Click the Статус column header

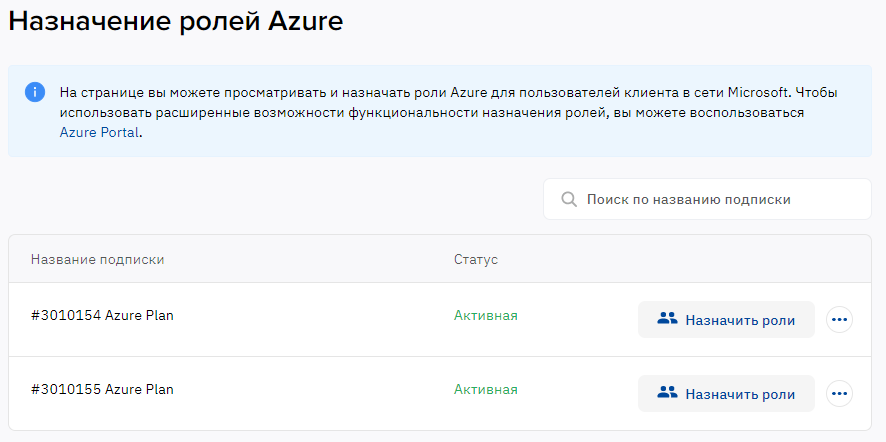[x=476, y=259]
